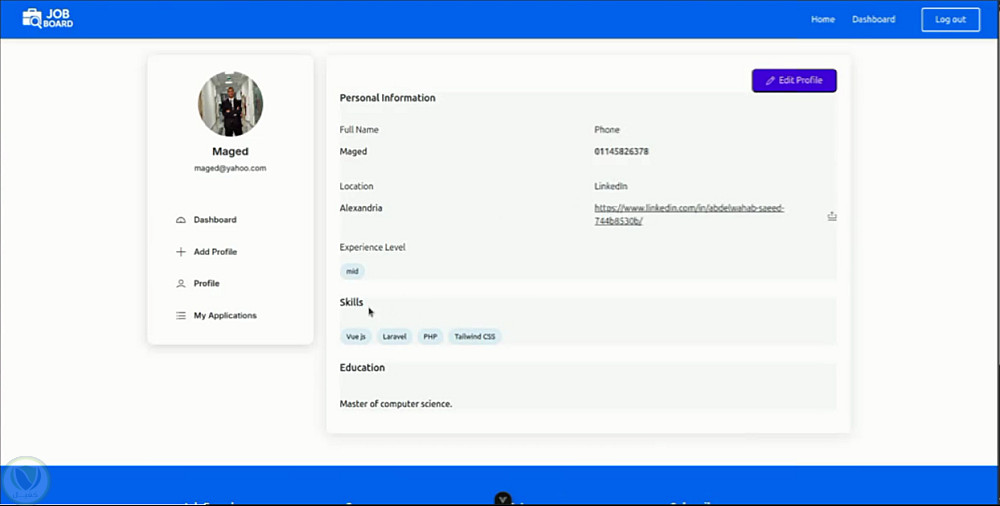Click the Experience Level label
The width and height of the screenshot is (1000, 506).
[x=372, y=248]
